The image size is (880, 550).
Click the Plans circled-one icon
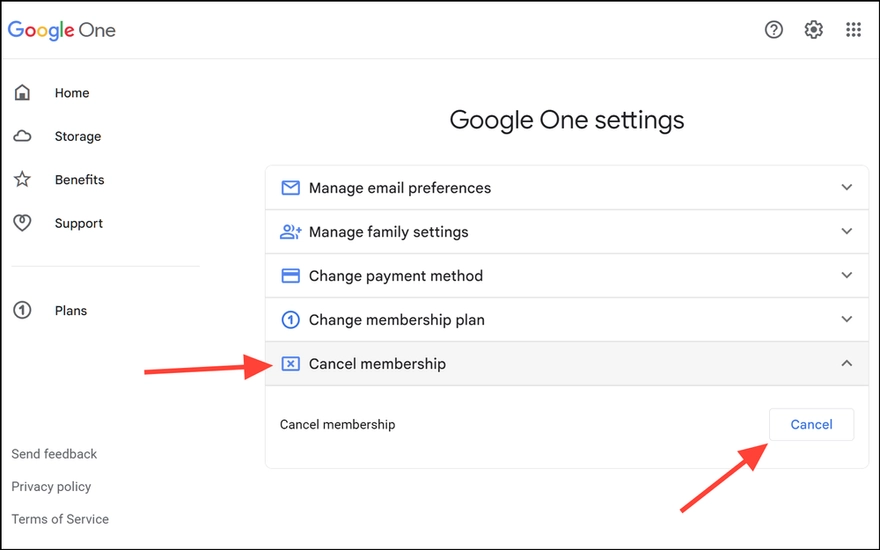tap(22, 311)
